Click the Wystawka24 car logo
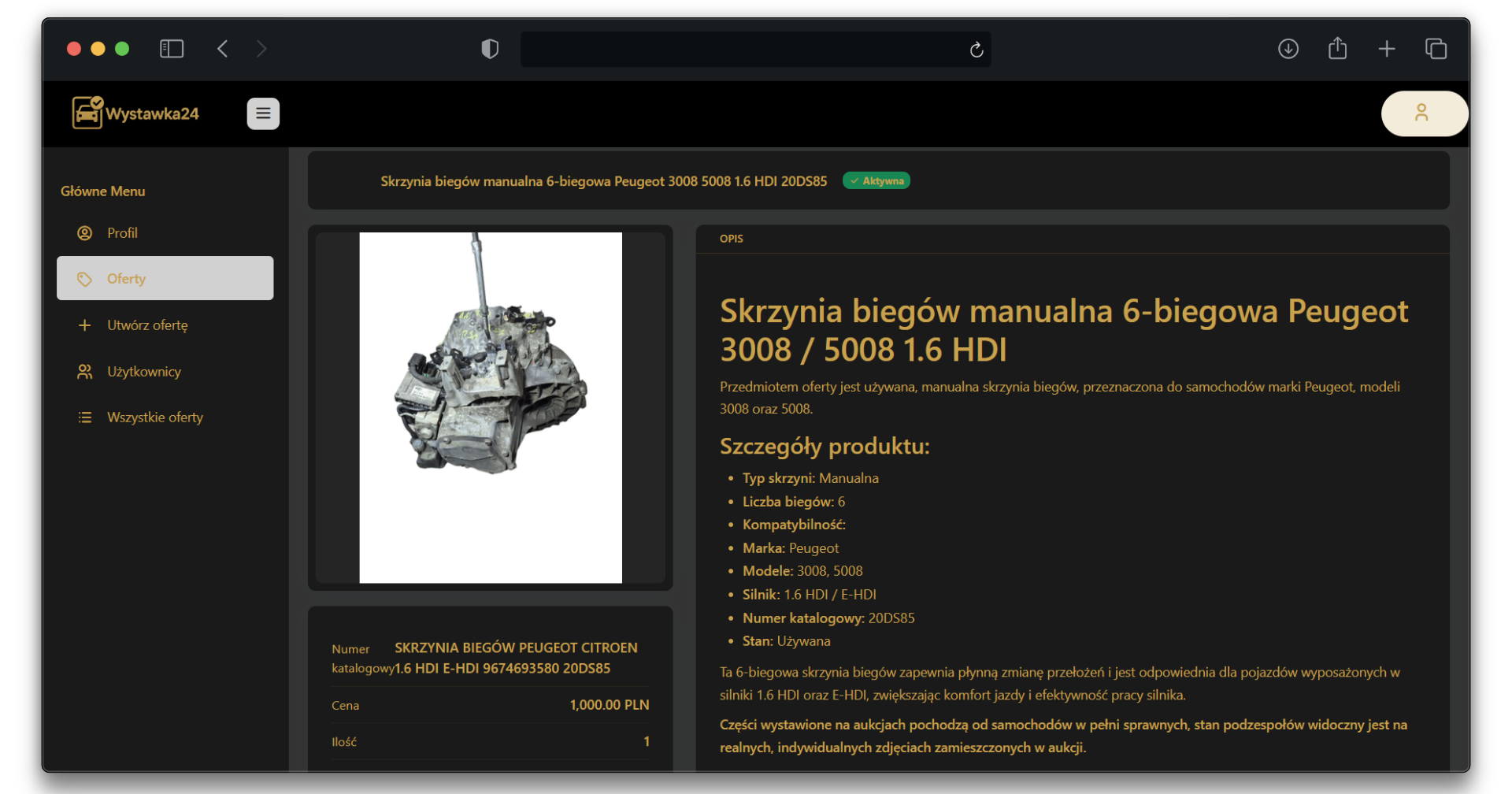Screen dimensions: 1512x794 pos(87,113)
